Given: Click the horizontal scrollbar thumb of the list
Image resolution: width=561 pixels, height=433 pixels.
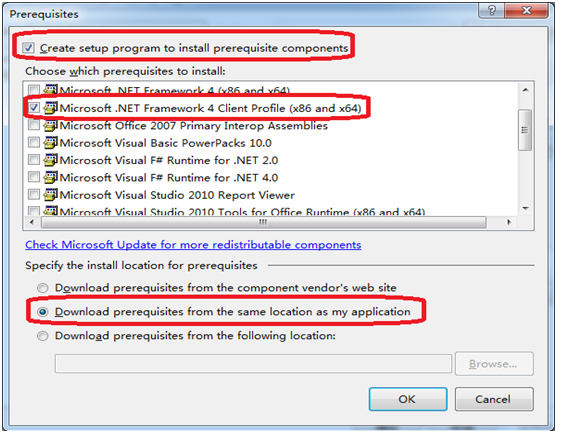Looking at the screenshot, I should tap(264, 222).
